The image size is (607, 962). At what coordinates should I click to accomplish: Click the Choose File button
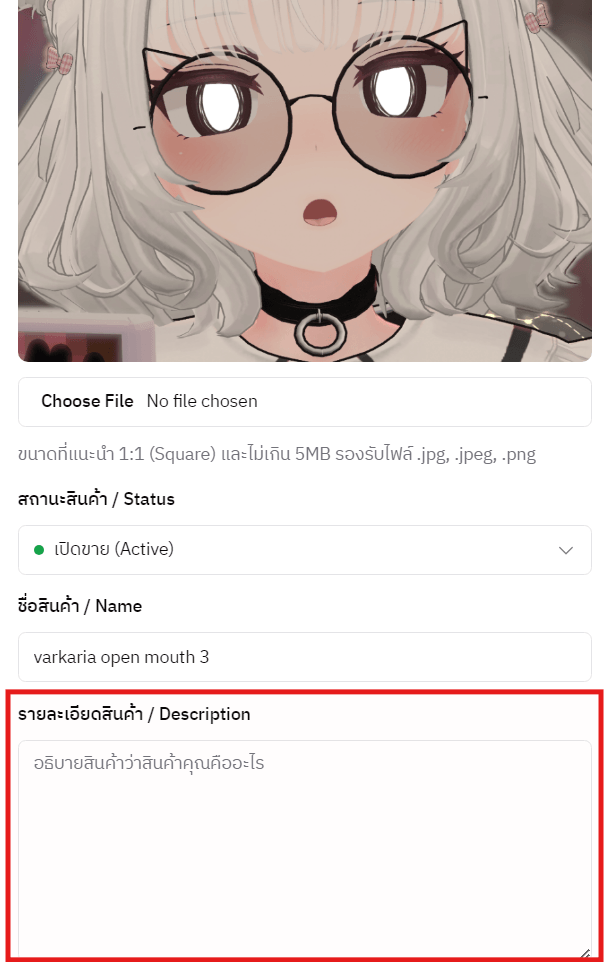click(87, 401)
